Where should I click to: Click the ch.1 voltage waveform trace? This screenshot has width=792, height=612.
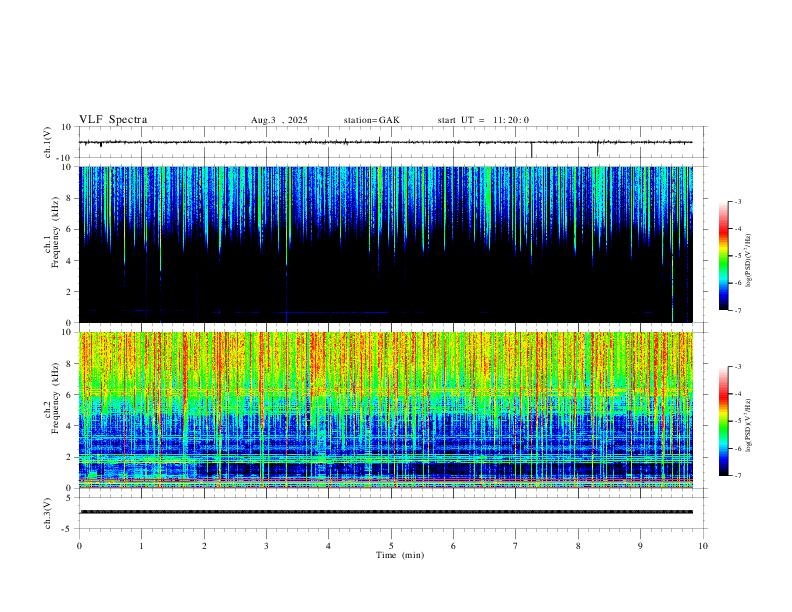[x=386, y=142]
